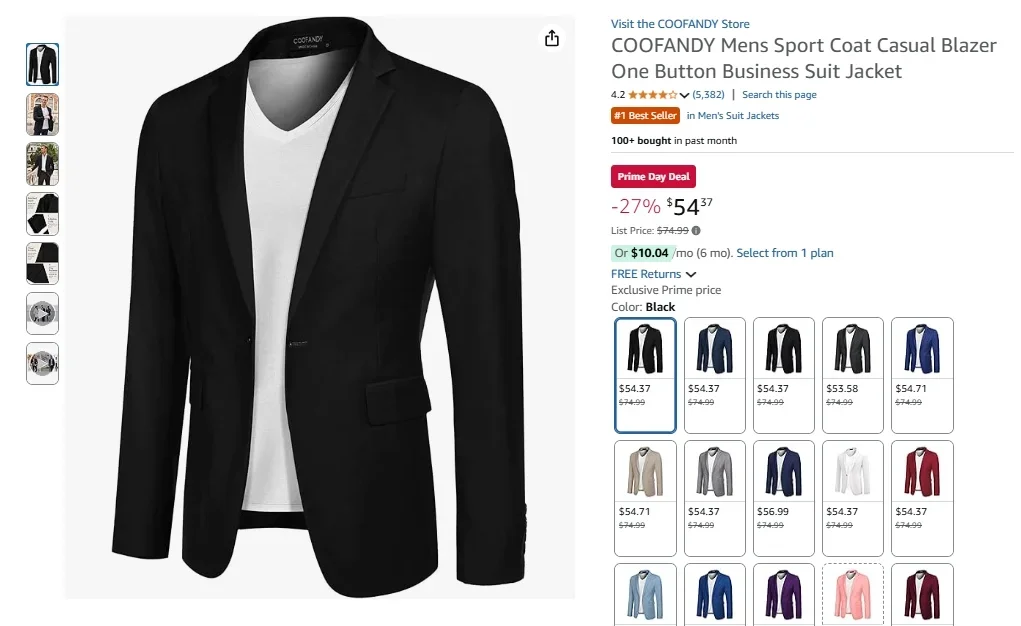Click the Search this page link
Viewport: 1021px width, 626px height.
(x=779, y=94)
